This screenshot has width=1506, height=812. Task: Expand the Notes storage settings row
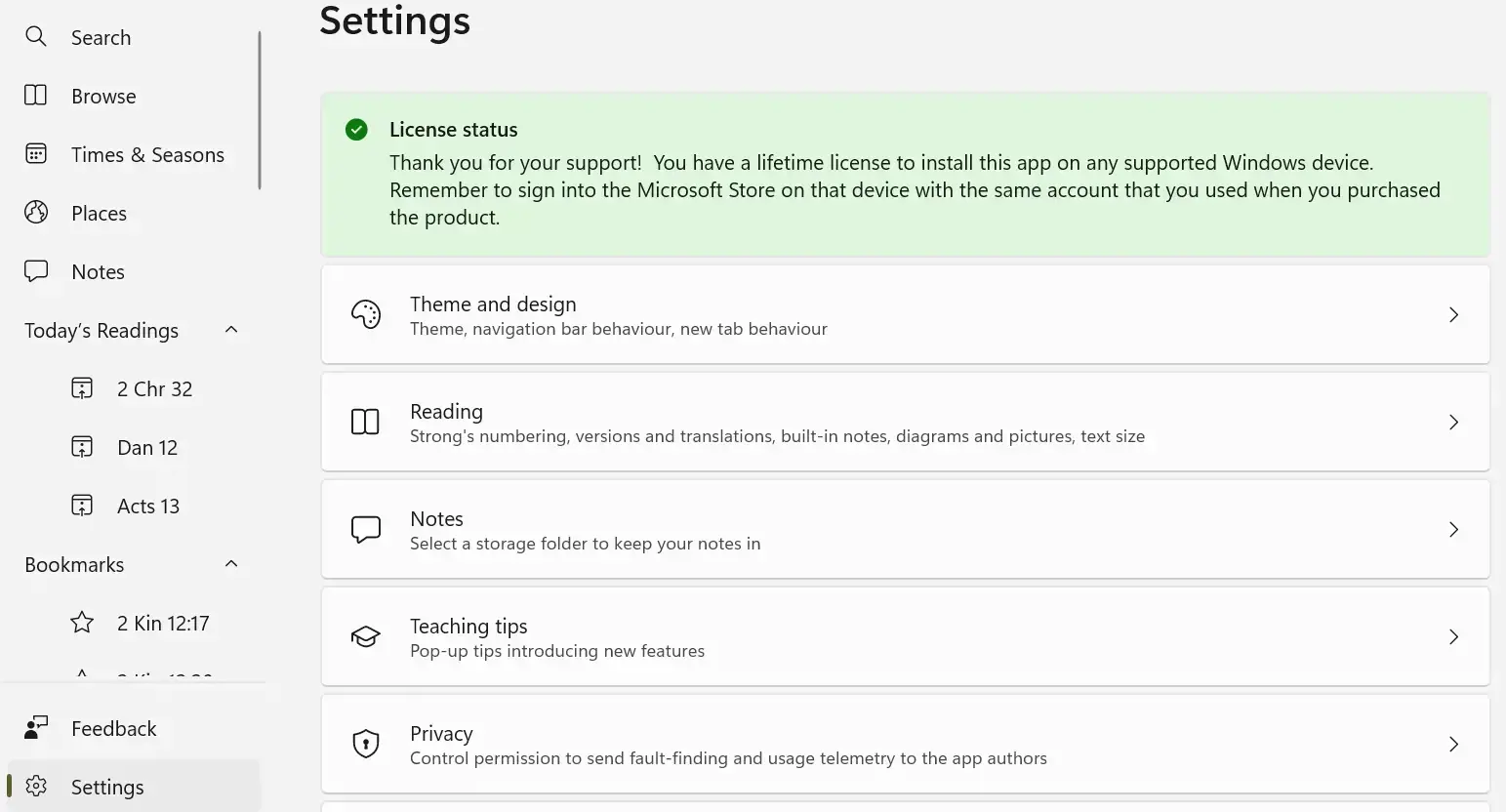coord(1453,529)
